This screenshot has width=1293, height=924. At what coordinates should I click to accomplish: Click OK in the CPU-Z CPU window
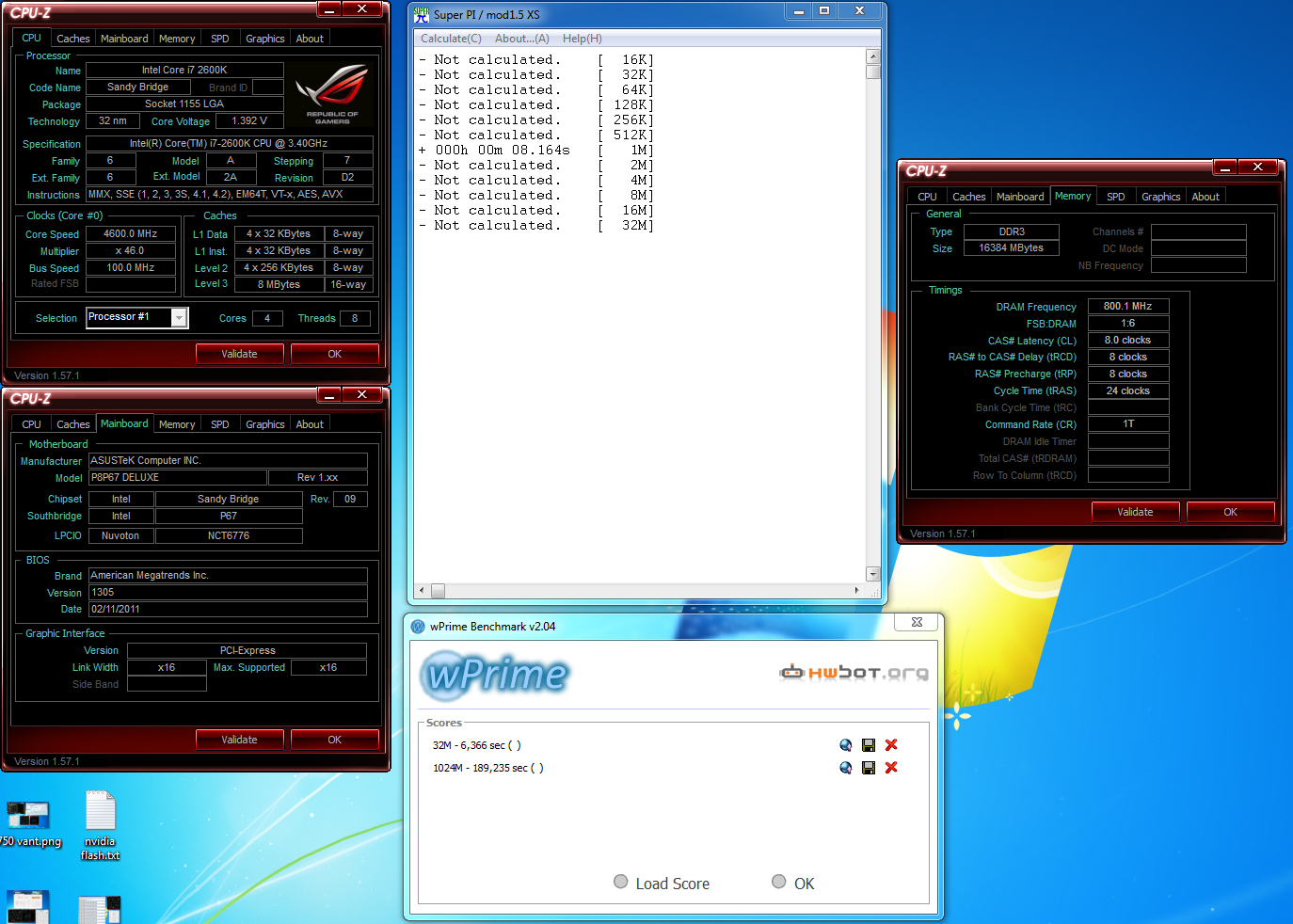point(335,354)
